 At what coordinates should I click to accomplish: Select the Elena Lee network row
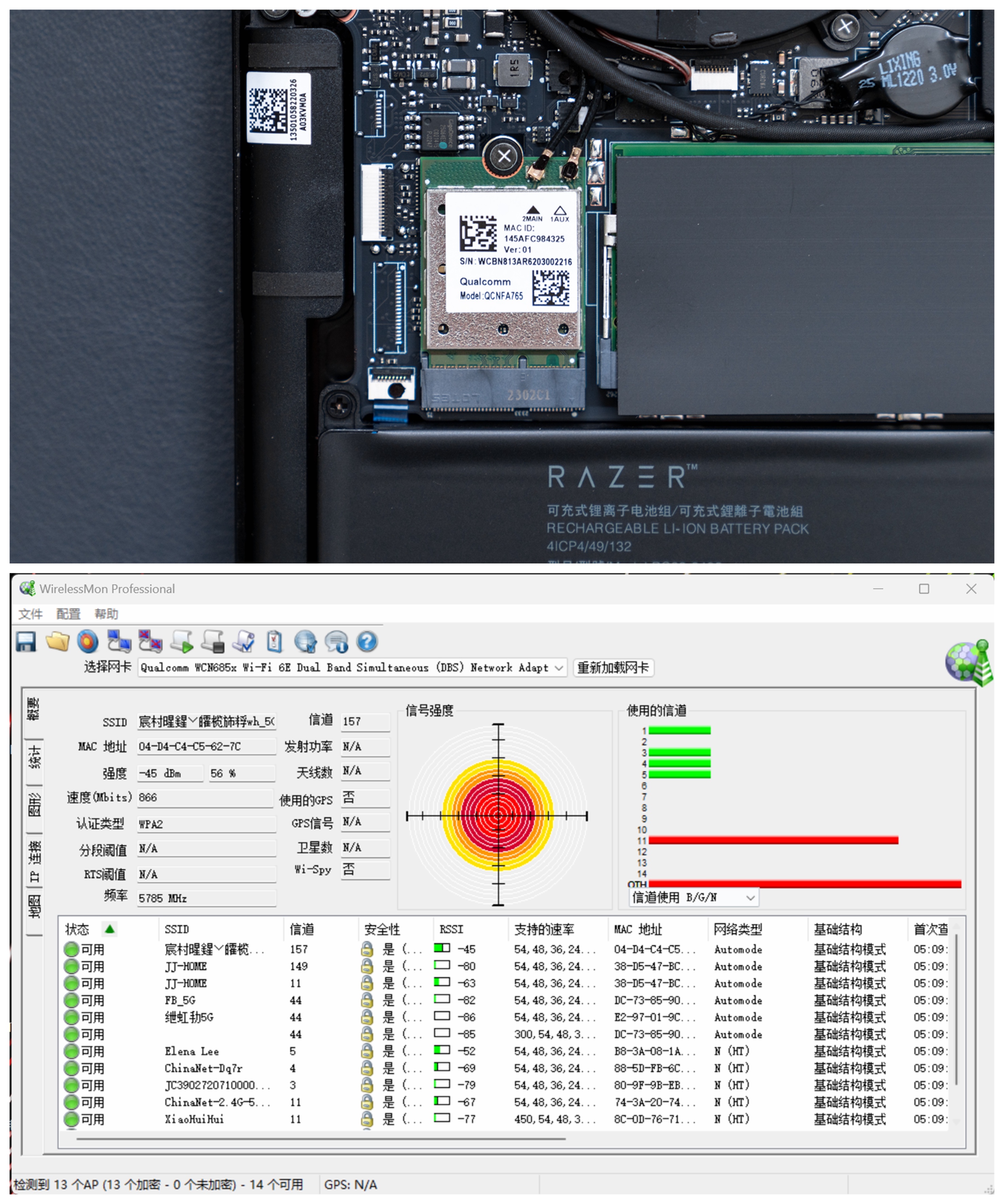click(x=192, y=1052)
